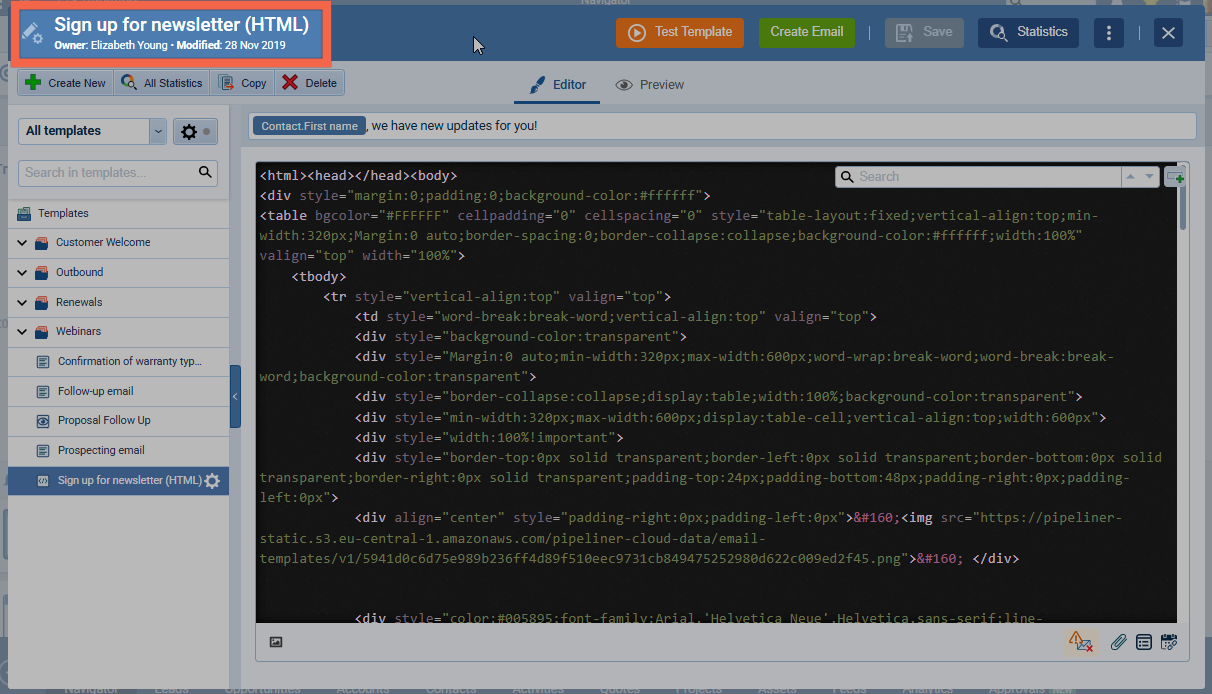Collapse the left templates side panel

pyautogui.click(x=235, y=397)
